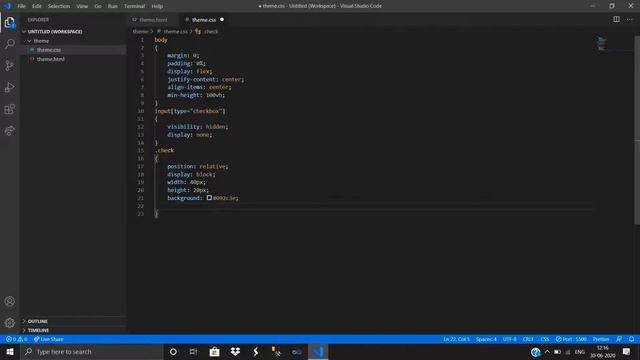This screenshot has height=360, width=640.
Task: Change line ending via CRLF status item
Action: [x=528, y=339]
